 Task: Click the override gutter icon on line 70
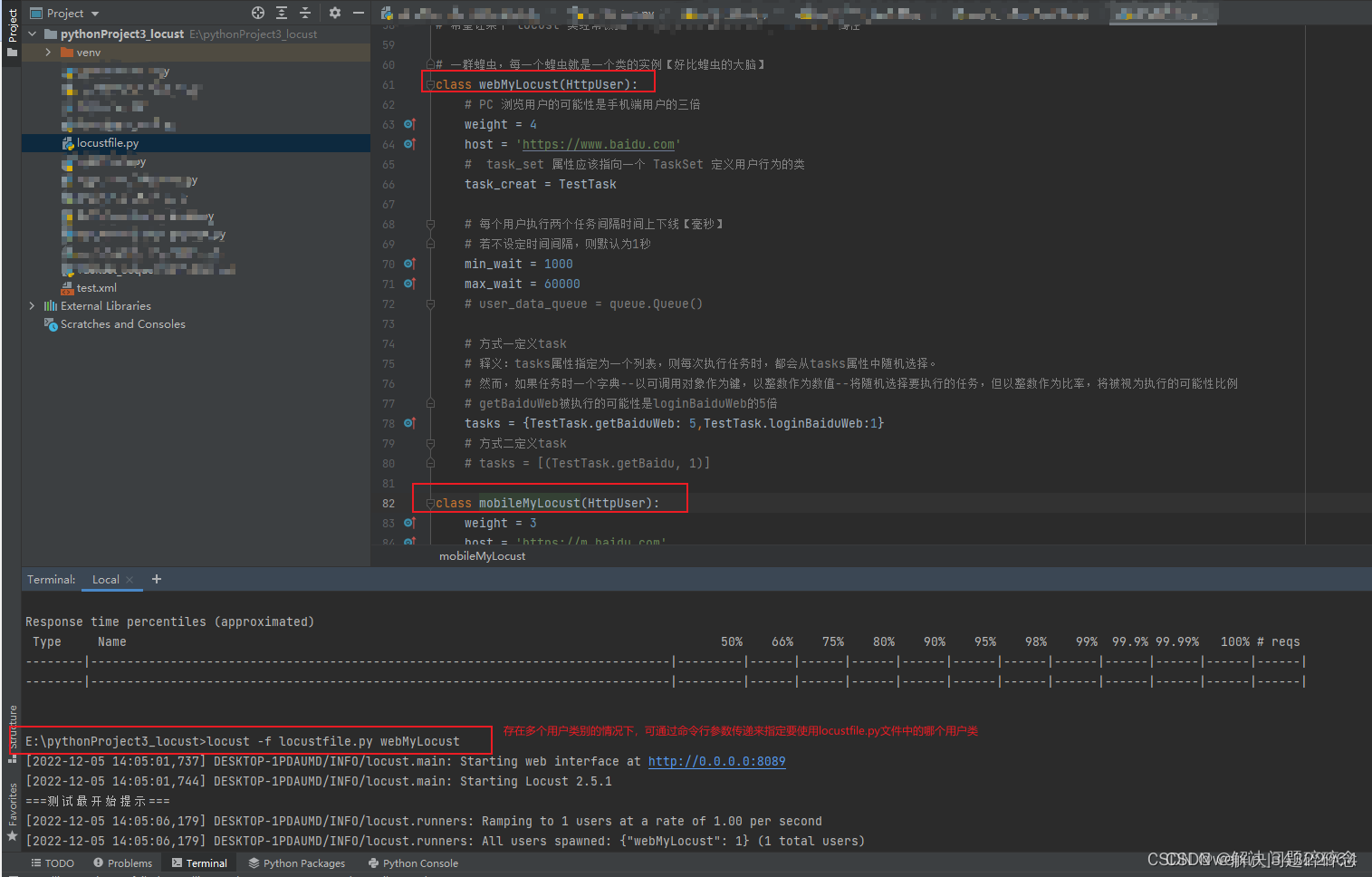tap(409, 264)
